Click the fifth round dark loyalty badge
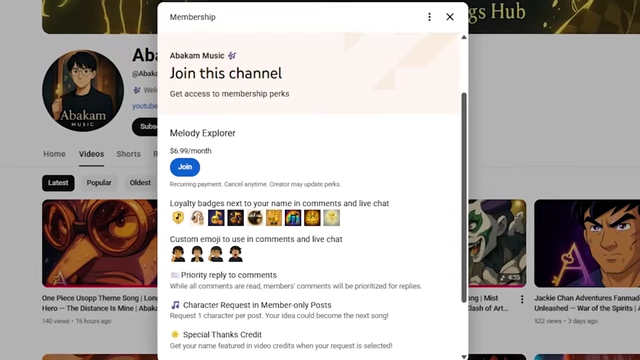The image size is (640, 360). [x=255, y=218]
